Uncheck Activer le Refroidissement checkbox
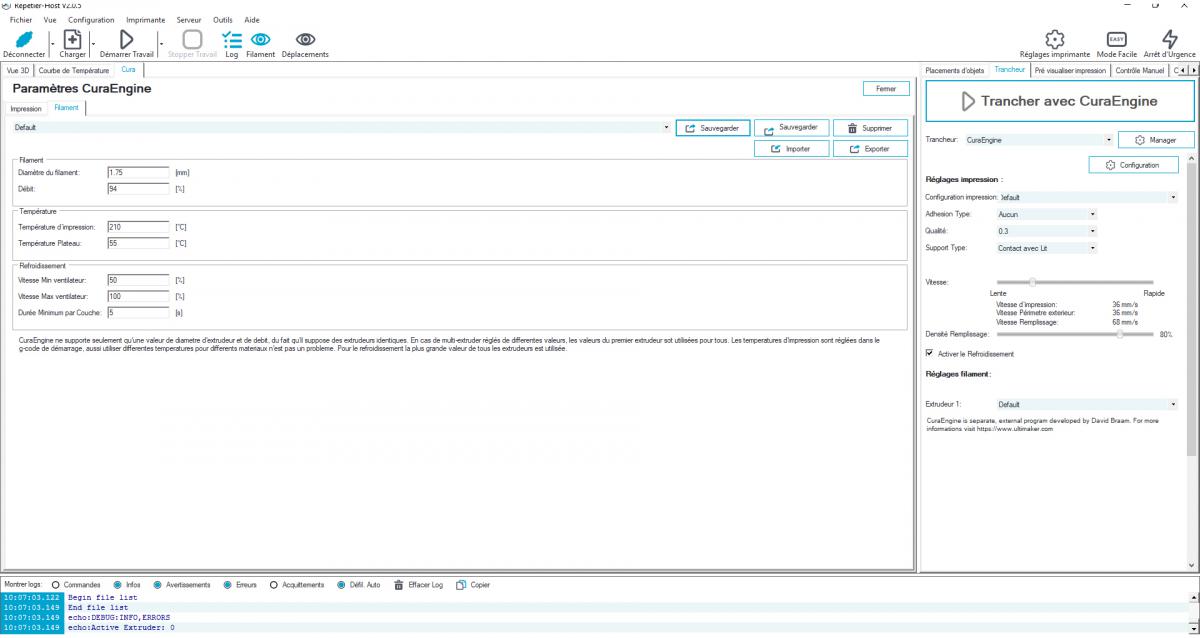This screenshot has width=1200, height=638. (930, 353)
